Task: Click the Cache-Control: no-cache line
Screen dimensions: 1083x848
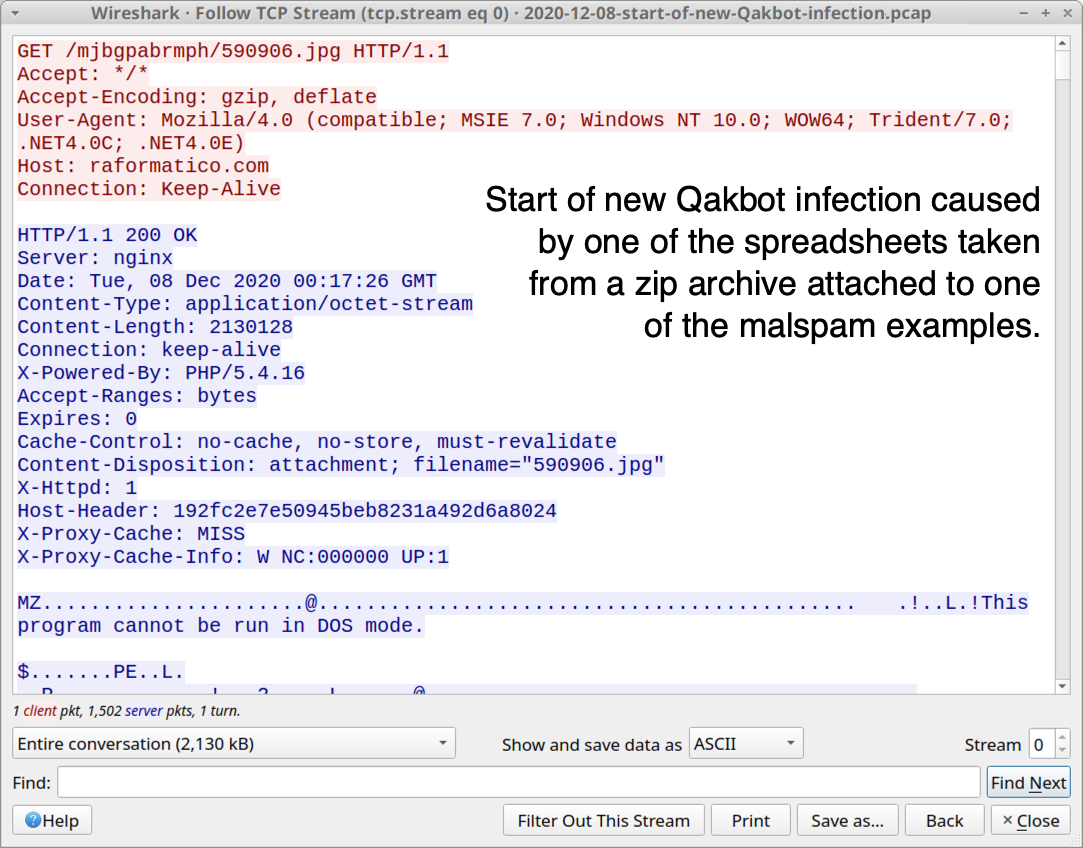Action: [x=317, y=442]
